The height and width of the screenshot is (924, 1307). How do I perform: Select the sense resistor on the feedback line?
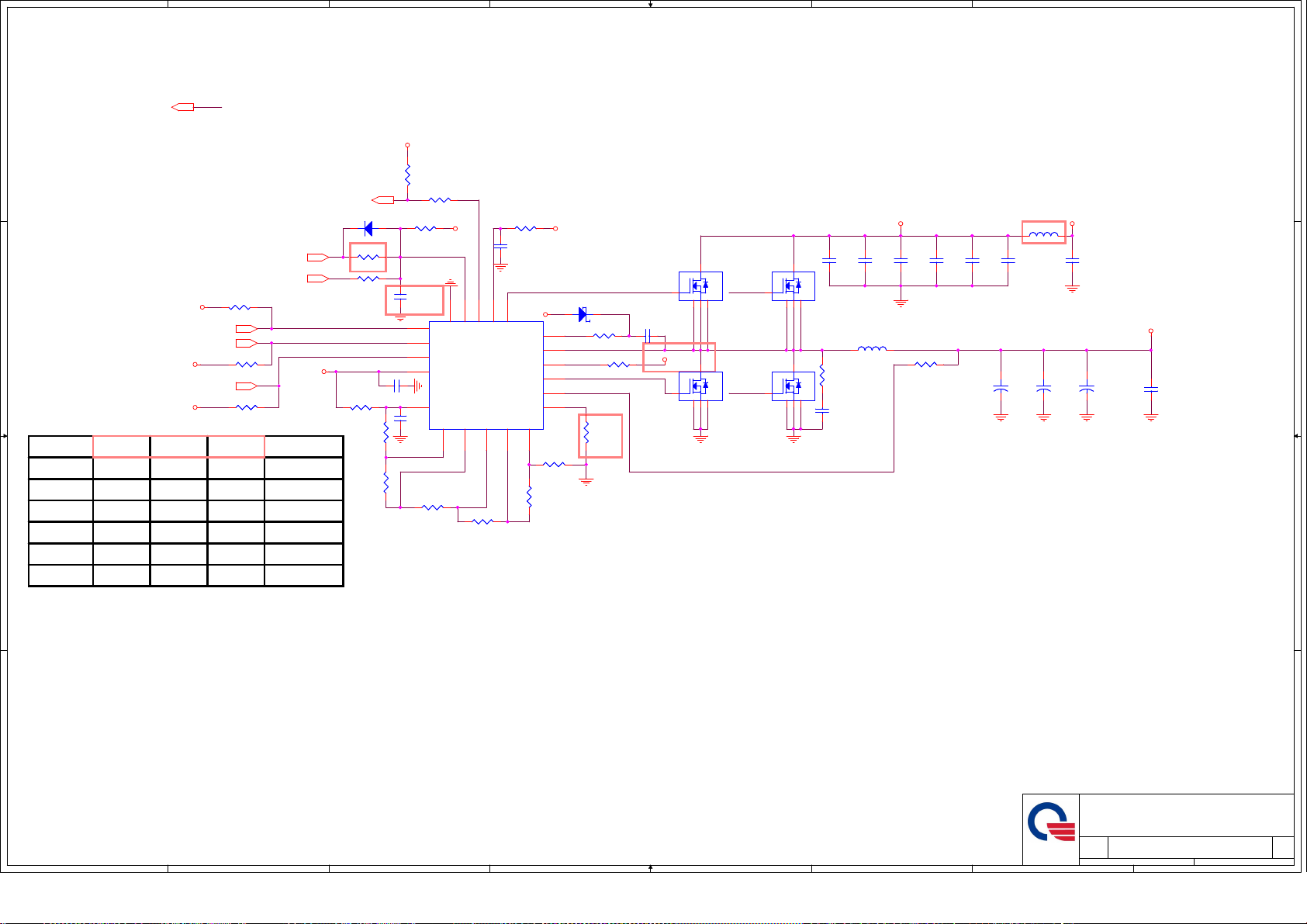pyautogui.click(x=926, y=364)
